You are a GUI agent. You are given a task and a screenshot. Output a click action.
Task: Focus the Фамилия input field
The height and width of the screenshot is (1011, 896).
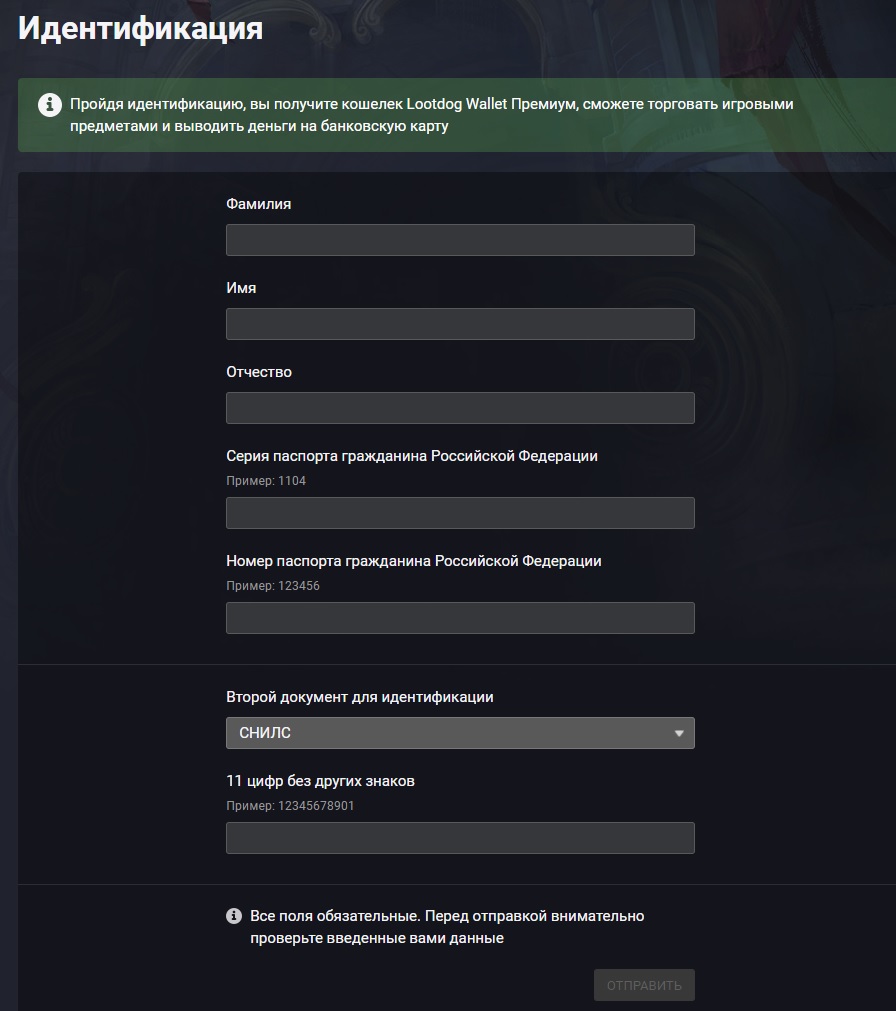click(460, 240)
